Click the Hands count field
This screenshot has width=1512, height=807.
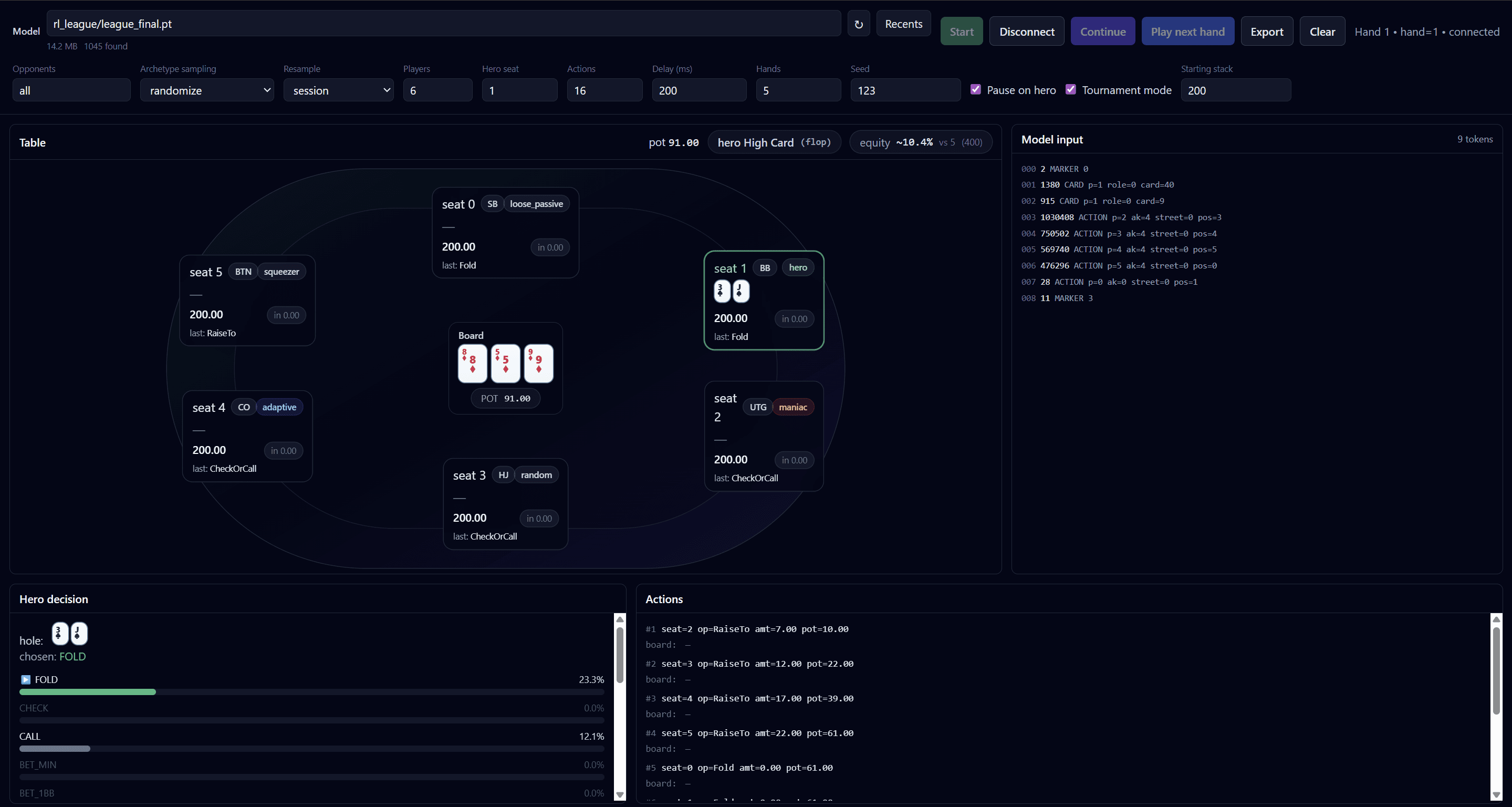798,90
